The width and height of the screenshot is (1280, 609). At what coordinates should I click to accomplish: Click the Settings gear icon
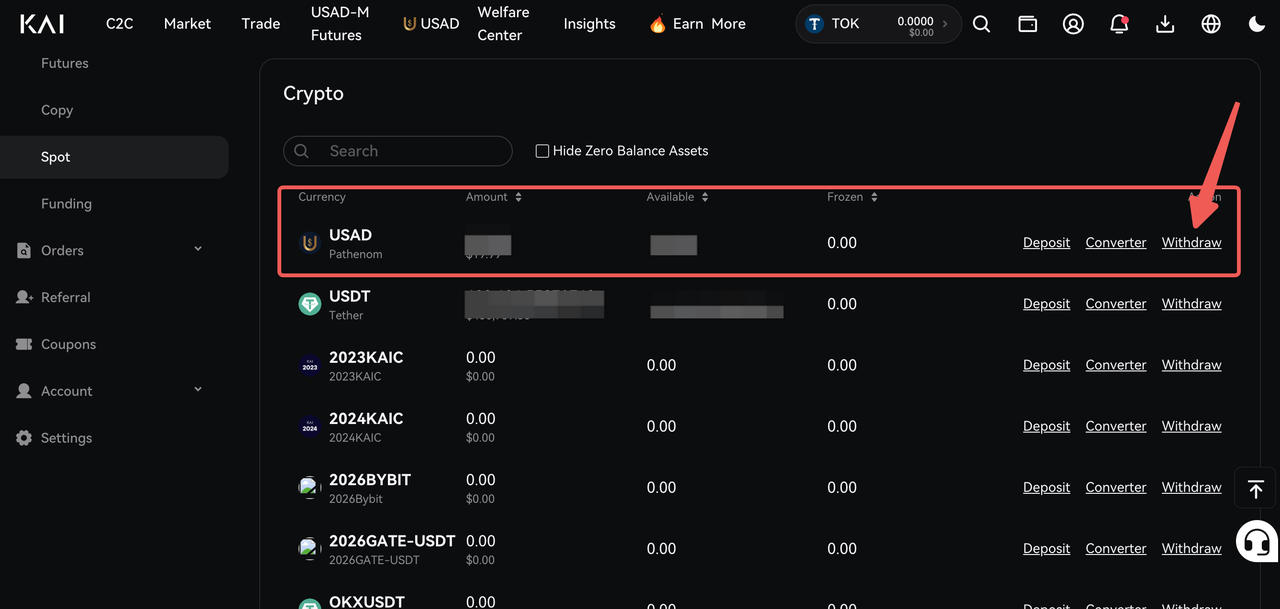[x=24, y=438]
